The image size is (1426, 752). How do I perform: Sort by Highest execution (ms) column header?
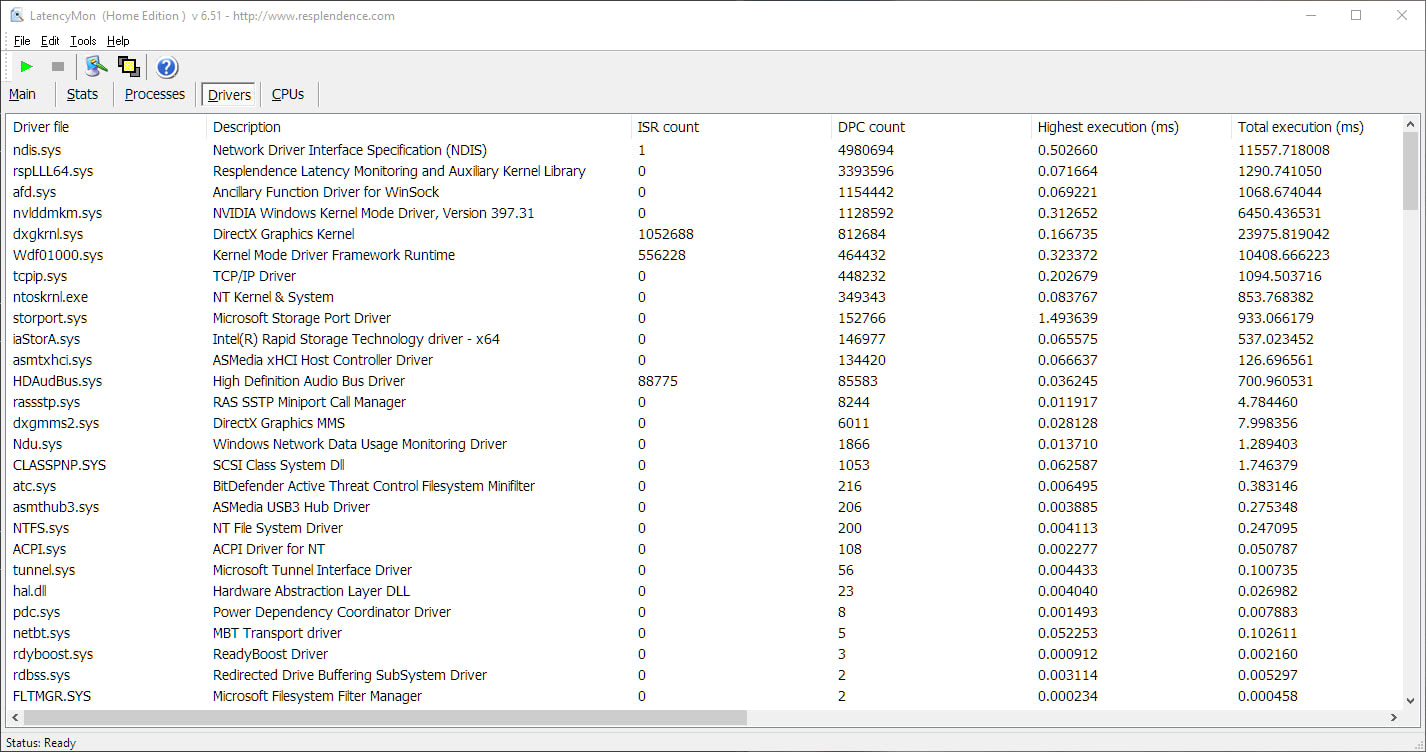coord(1131,127)
